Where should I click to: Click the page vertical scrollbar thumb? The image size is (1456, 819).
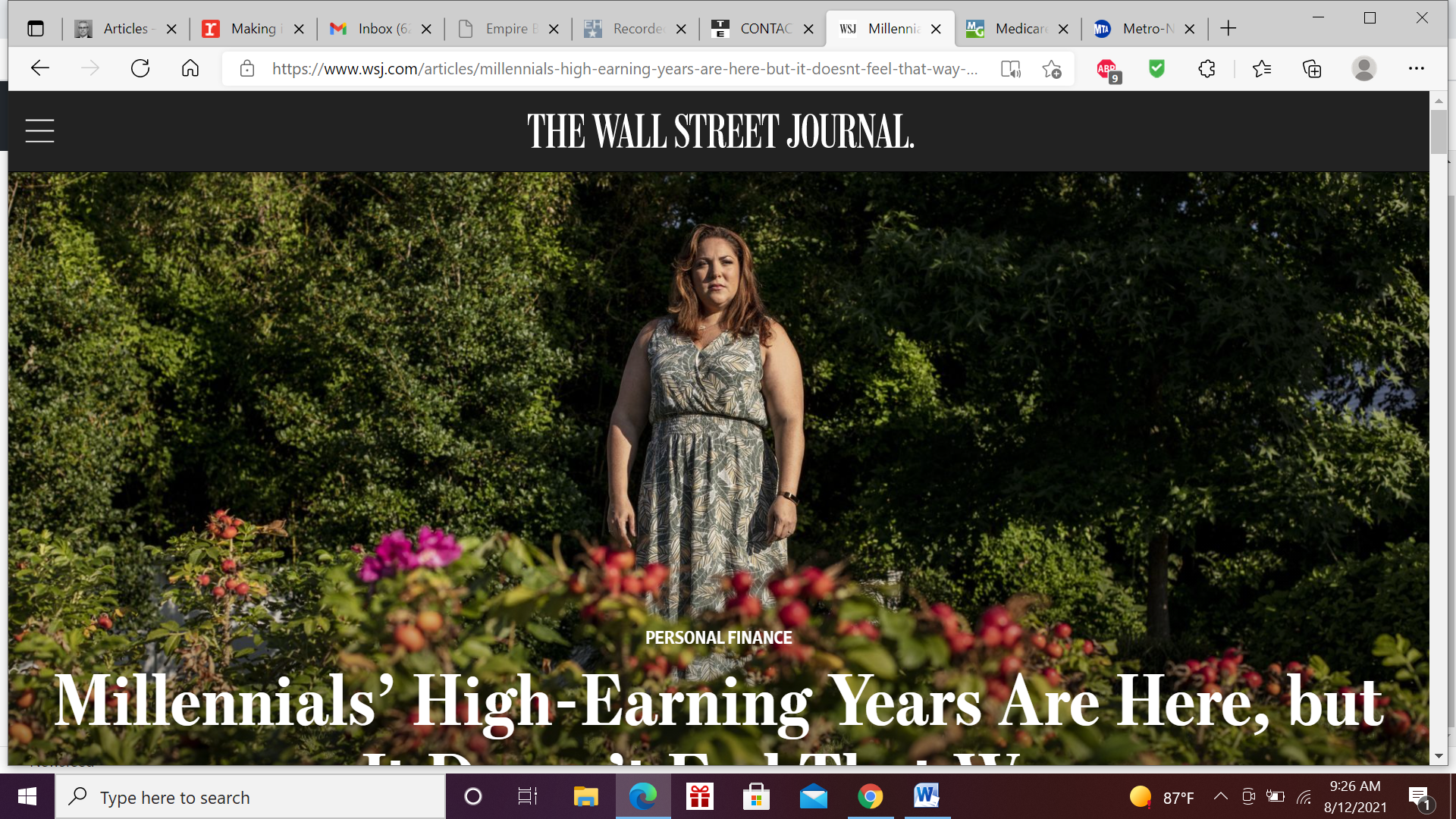point(1439,132)
